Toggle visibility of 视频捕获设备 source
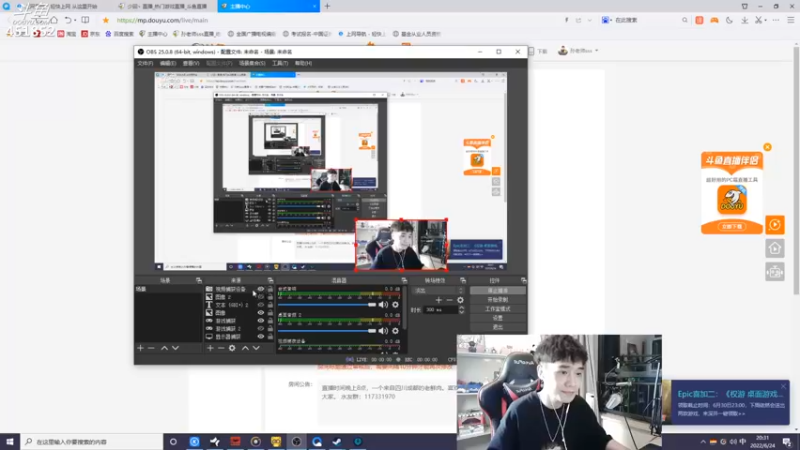Viewport: 800px width, 450px height. click(x=261, y=289)
